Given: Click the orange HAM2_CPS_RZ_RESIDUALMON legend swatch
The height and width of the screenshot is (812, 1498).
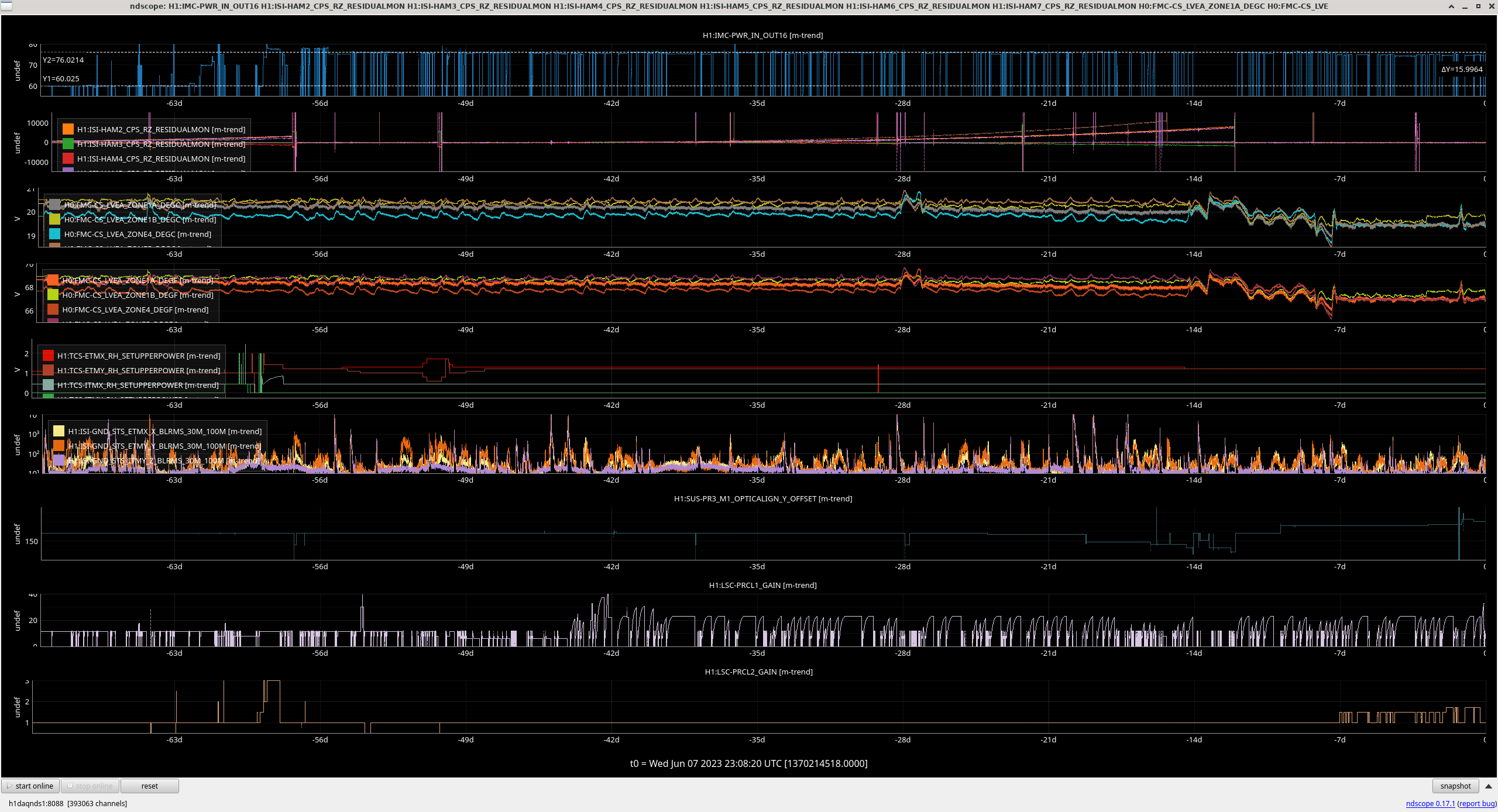Looking at the screenshot, I should (68, 129).
